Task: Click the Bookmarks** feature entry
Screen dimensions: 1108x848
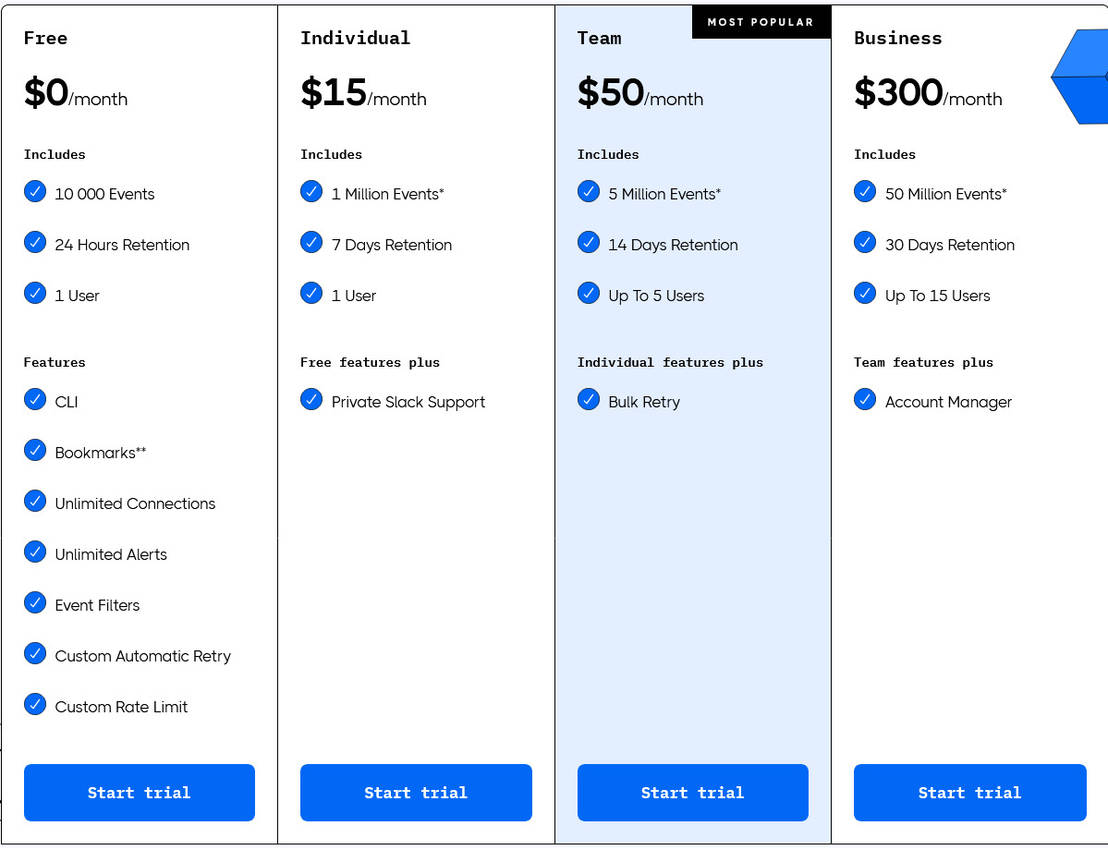Action: [101, 452]
